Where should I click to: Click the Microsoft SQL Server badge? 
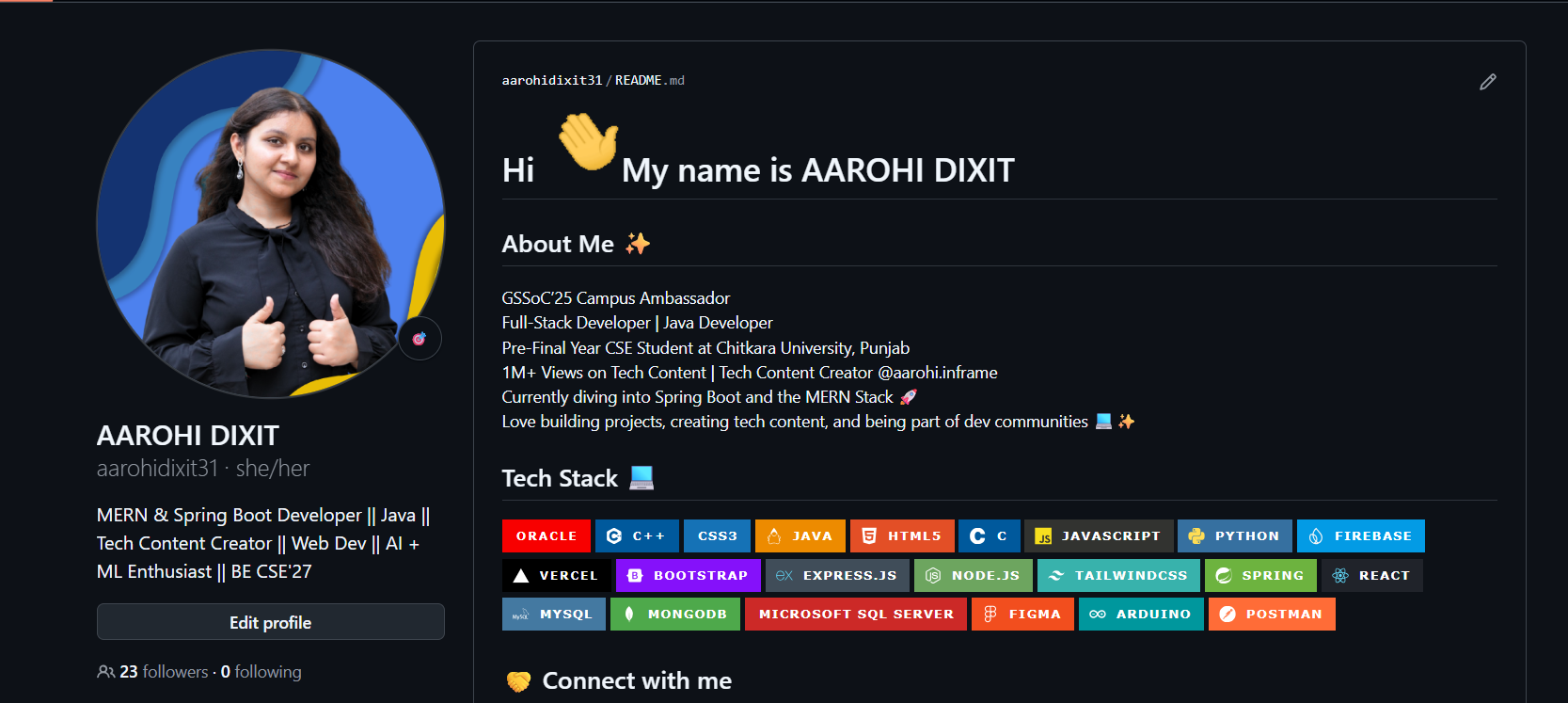[x=856, y=614]
